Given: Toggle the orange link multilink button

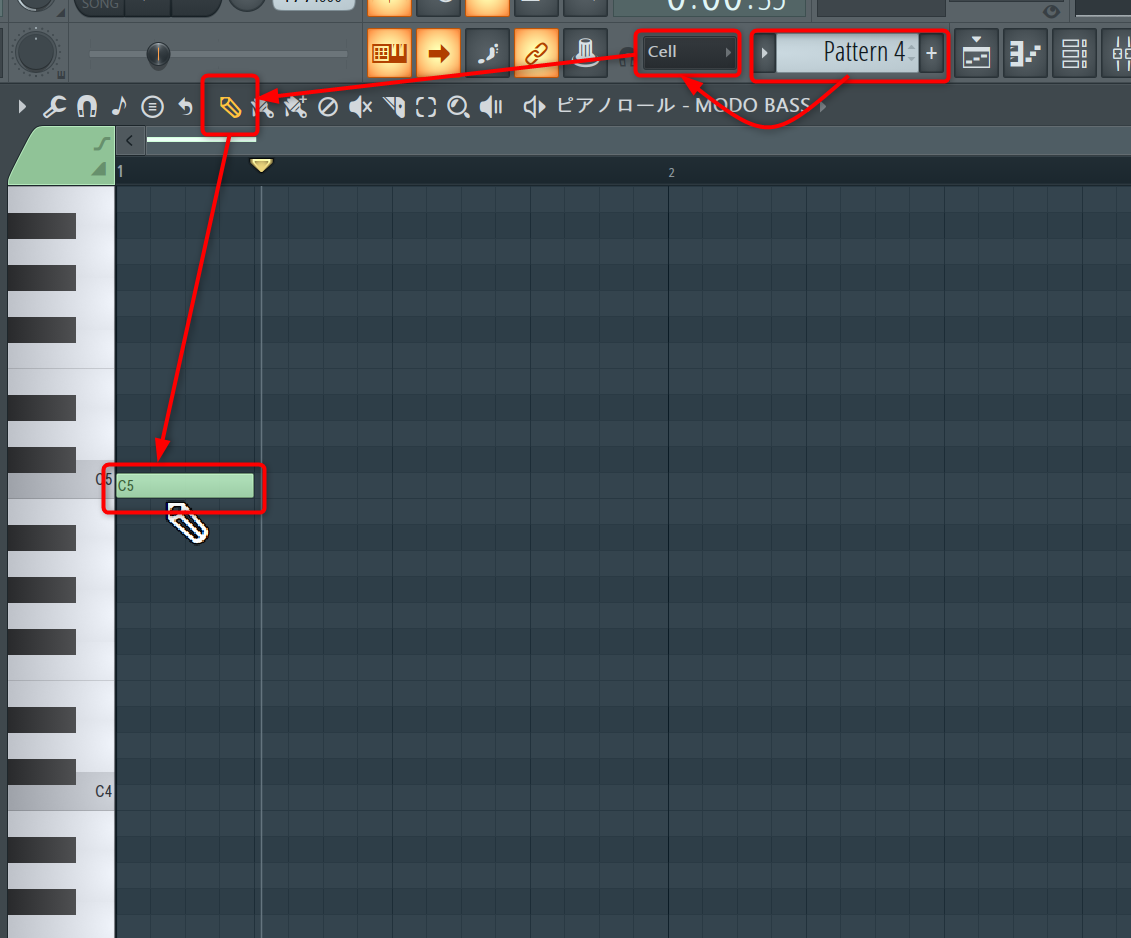Looking at the screenshot, I should tap(536, 53).
